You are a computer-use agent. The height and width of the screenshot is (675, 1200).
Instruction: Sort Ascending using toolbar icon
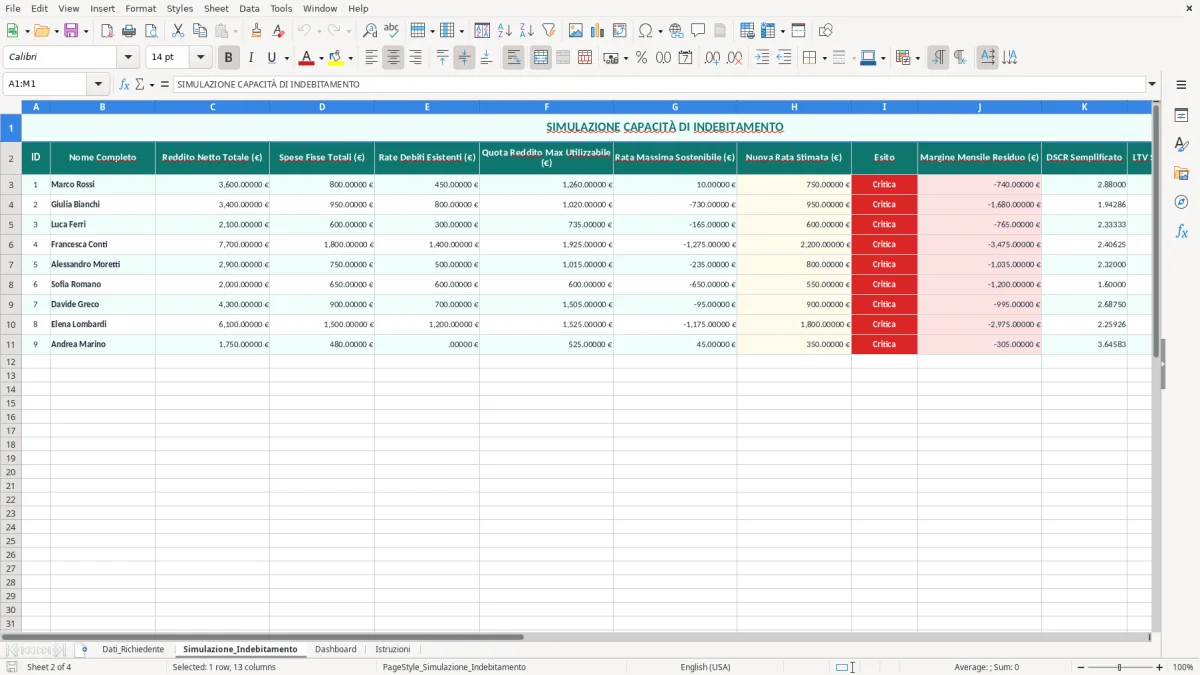point(505,31)
